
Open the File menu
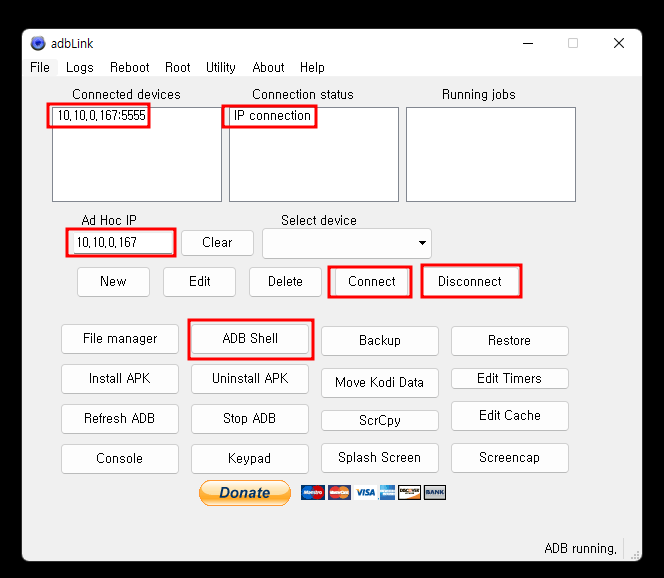click(40, 67)
